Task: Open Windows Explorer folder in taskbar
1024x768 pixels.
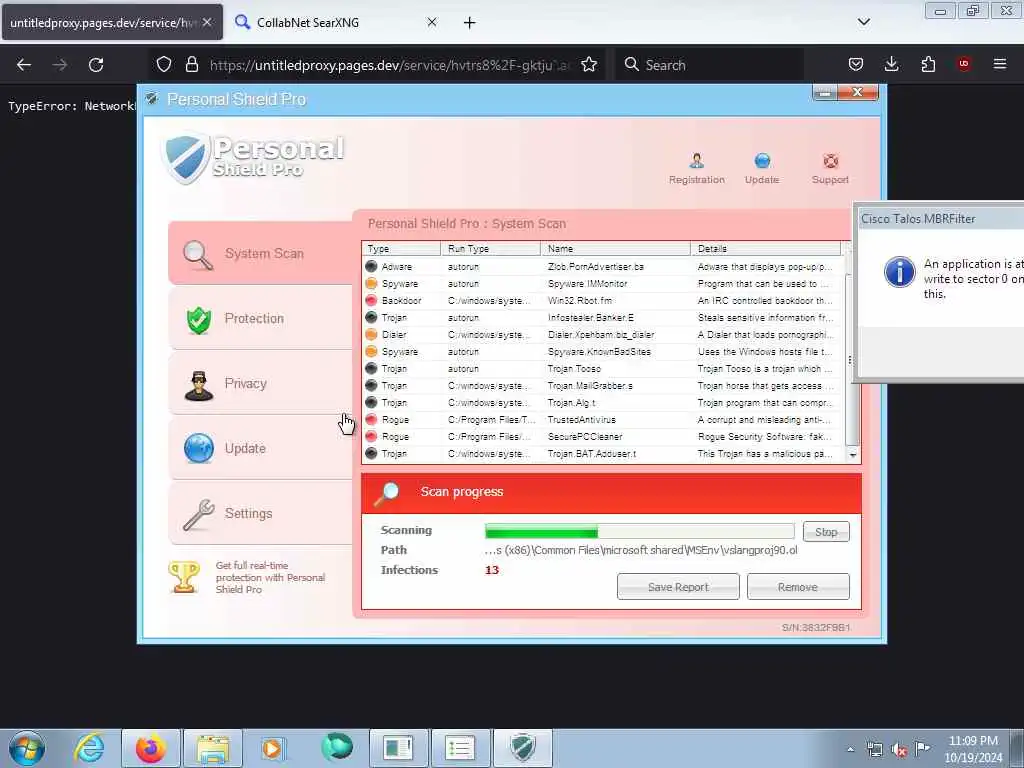Action: coord(212,748)
